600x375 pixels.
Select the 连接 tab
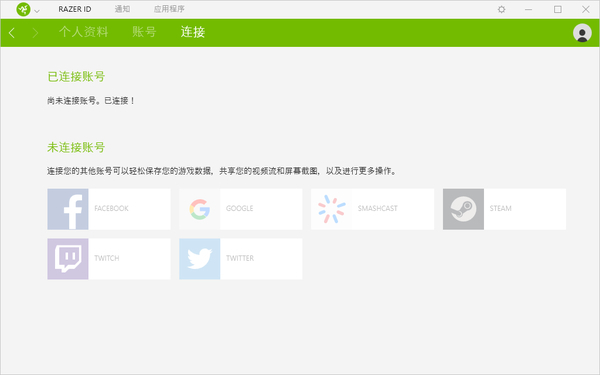coord(193,32)
